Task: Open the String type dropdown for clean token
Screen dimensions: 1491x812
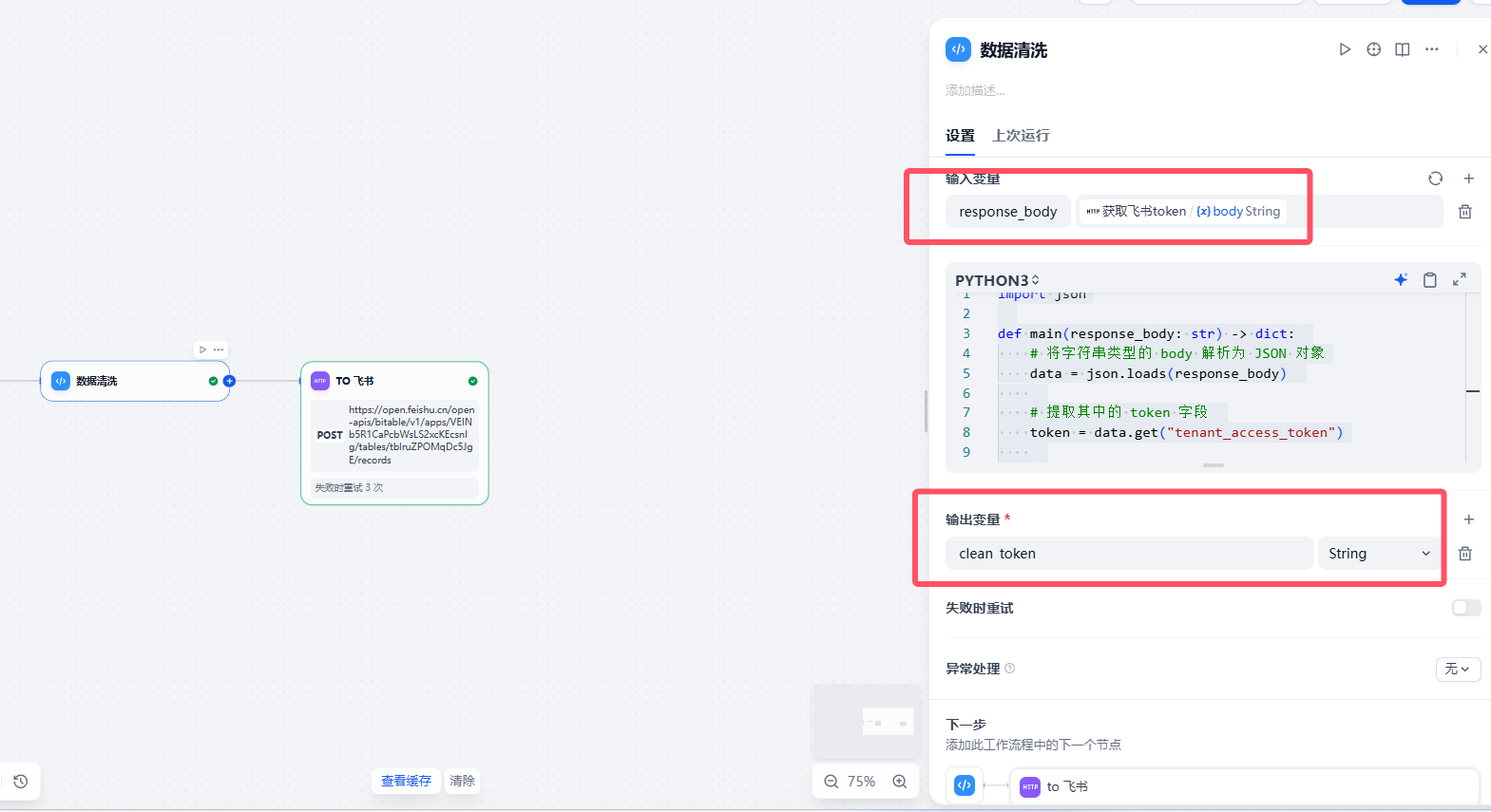Action: (1380, 554)
